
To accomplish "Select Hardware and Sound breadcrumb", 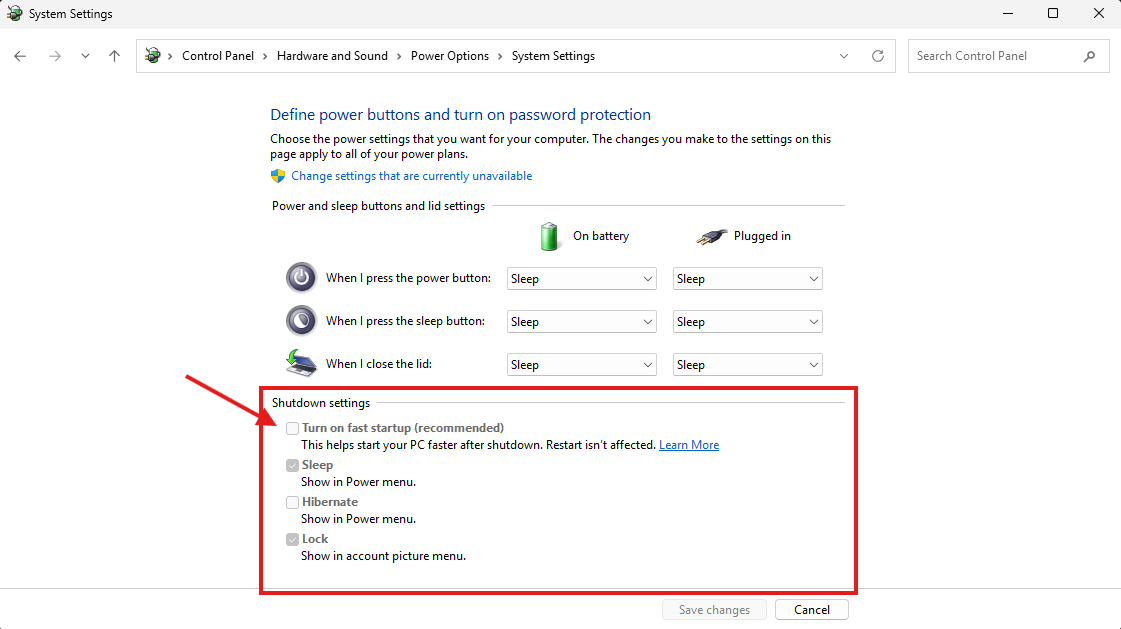I will click(332, 56).
